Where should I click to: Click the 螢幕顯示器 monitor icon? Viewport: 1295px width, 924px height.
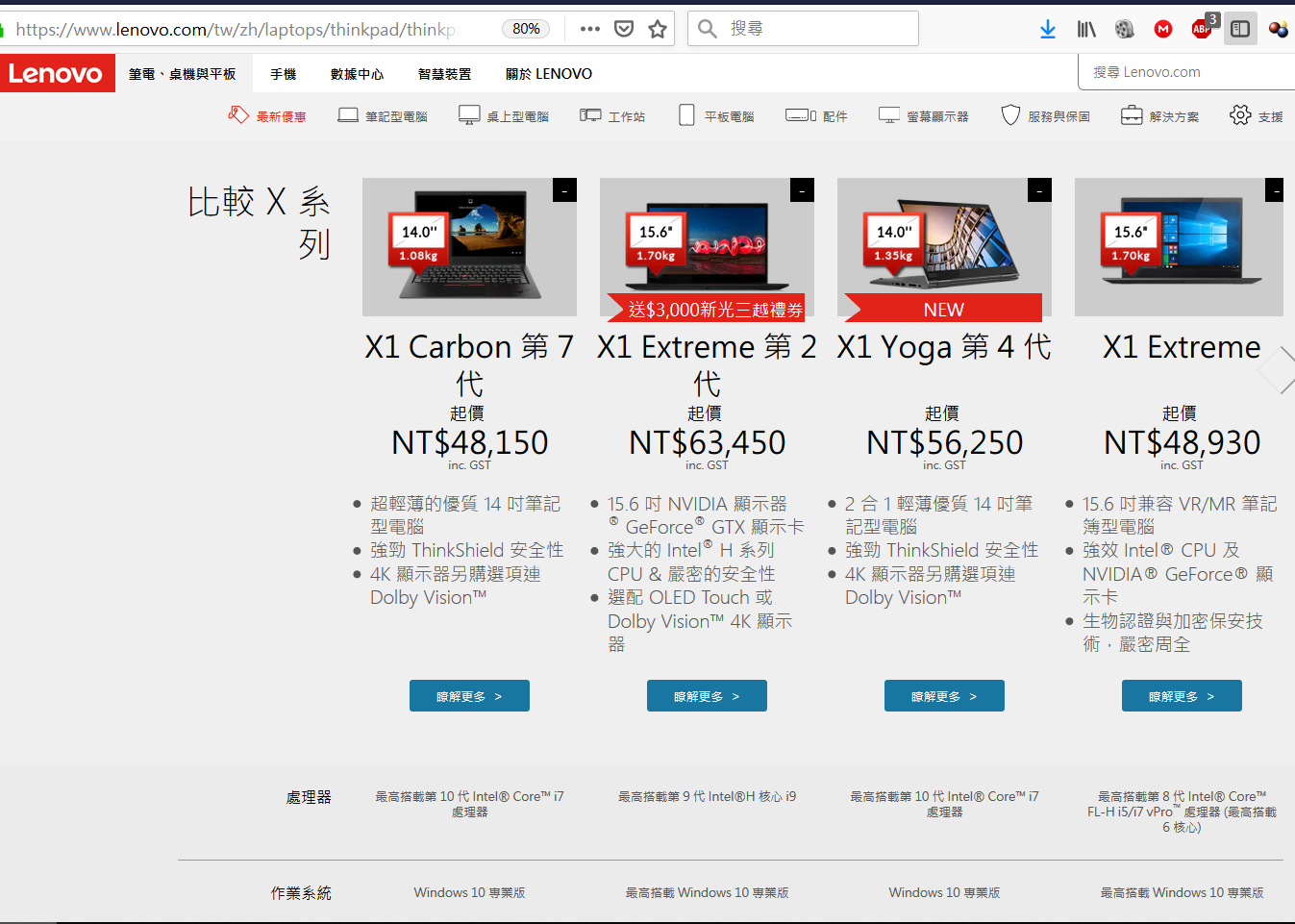click(x=889, y=115)
